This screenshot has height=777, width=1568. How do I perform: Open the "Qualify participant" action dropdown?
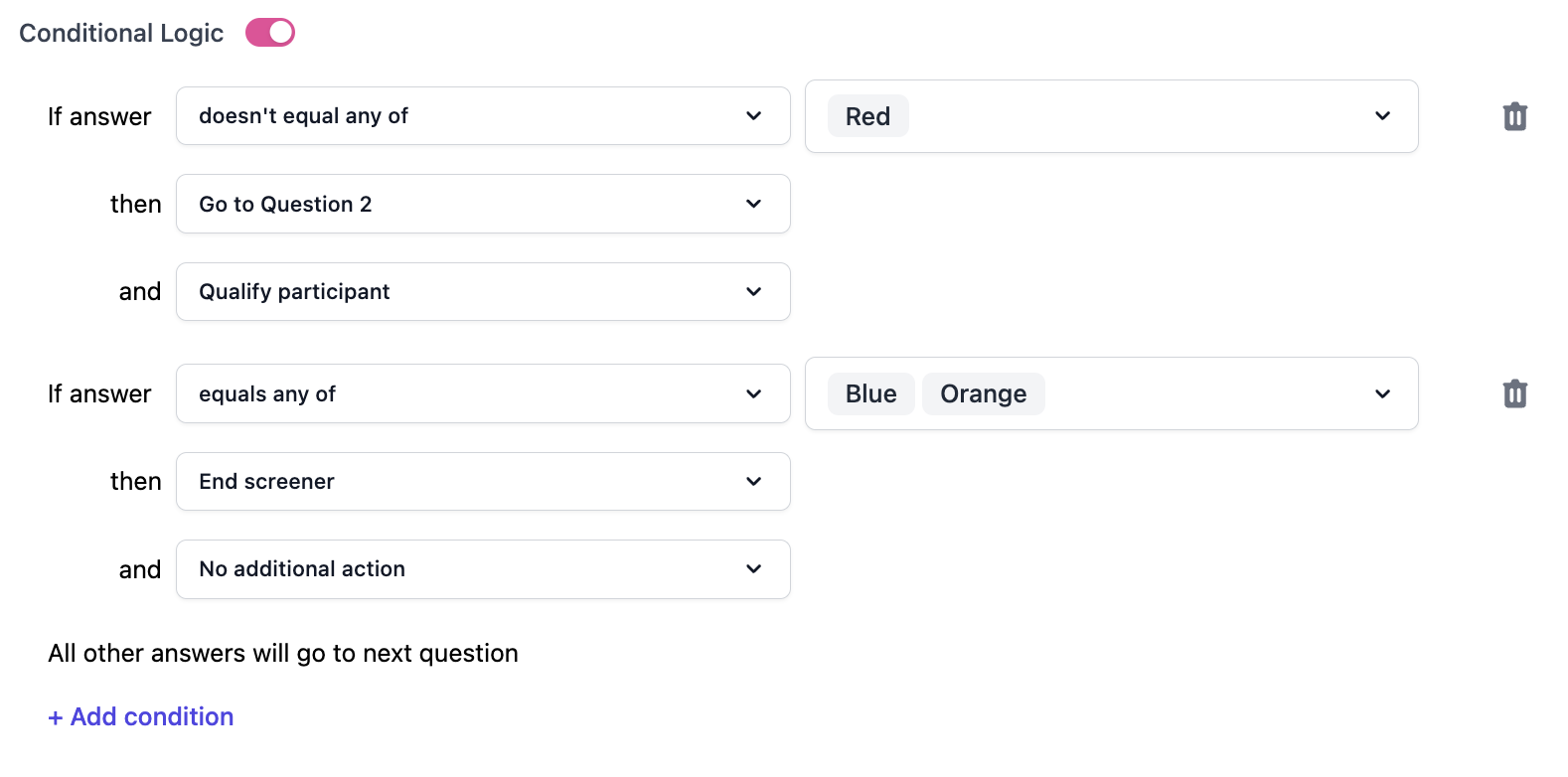pyautogui.click(x=482, y=292)
